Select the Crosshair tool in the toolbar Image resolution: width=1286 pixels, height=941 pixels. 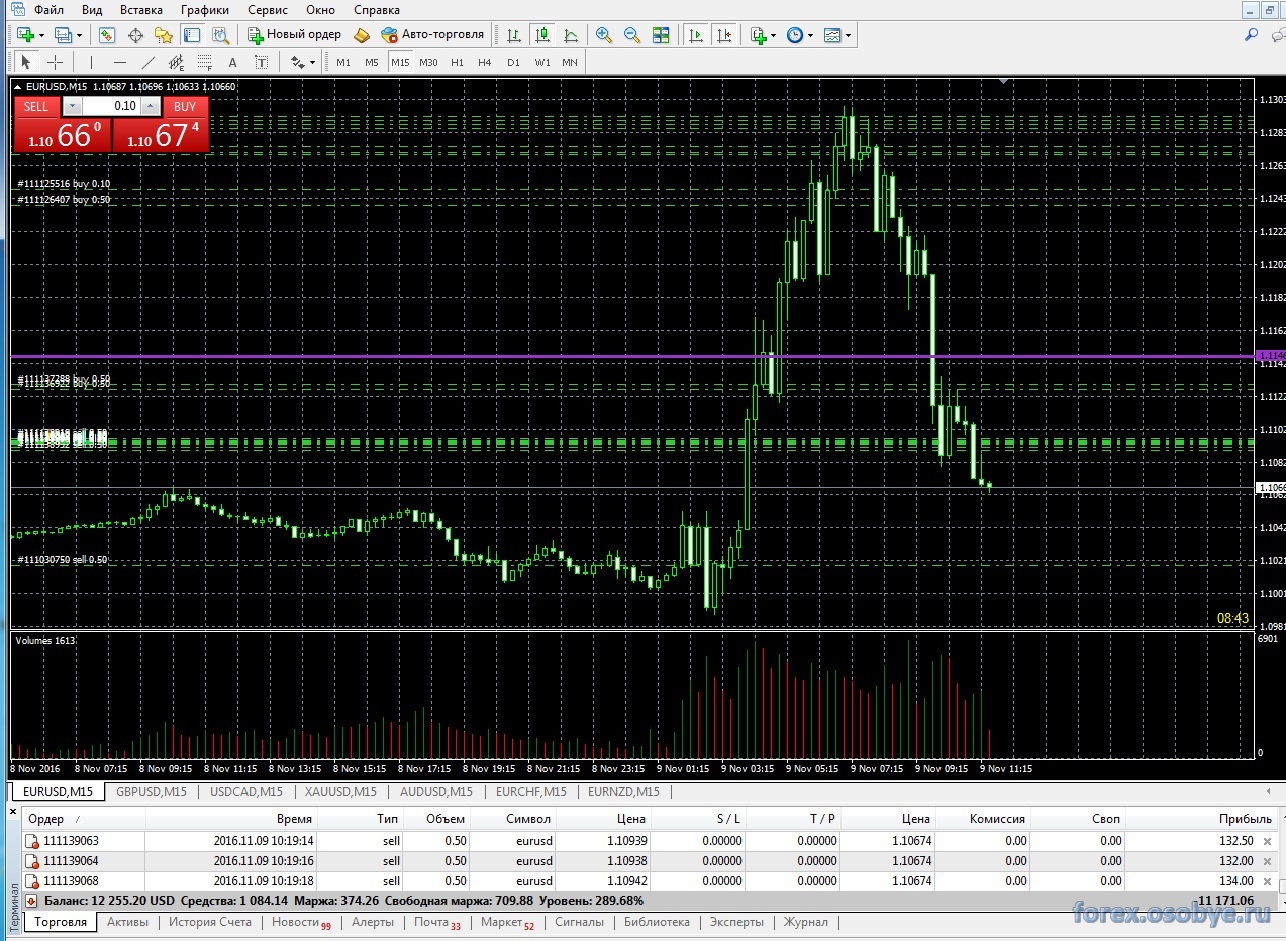[55, 62]
